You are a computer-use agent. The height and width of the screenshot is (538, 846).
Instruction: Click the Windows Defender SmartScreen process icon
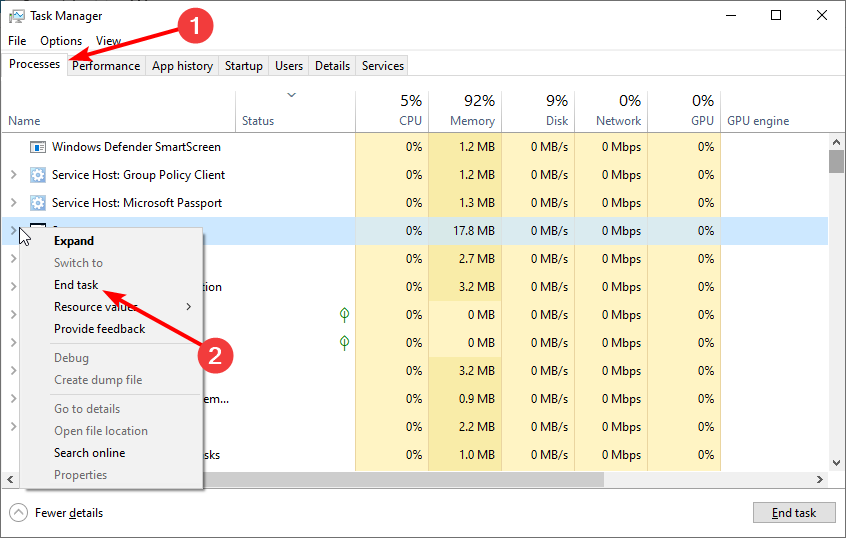point(38,147)
